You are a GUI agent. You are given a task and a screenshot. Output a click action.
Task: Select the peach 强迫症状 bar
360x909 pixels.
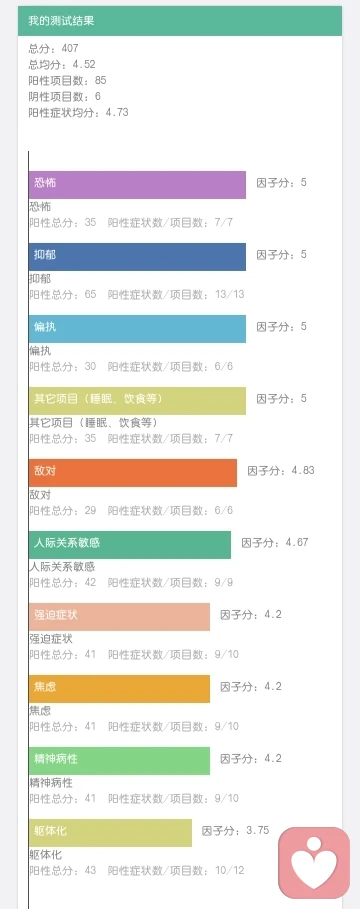pos(119,617)
